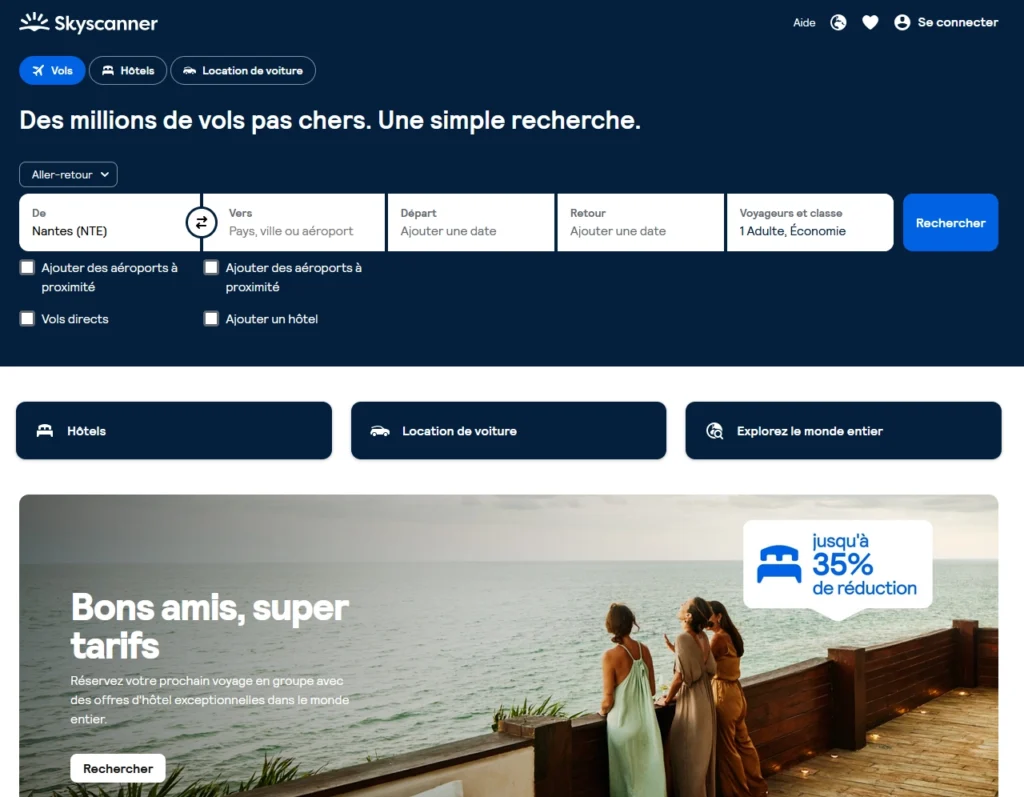Switch to Location de voiture tab

[x=243, y=71]
